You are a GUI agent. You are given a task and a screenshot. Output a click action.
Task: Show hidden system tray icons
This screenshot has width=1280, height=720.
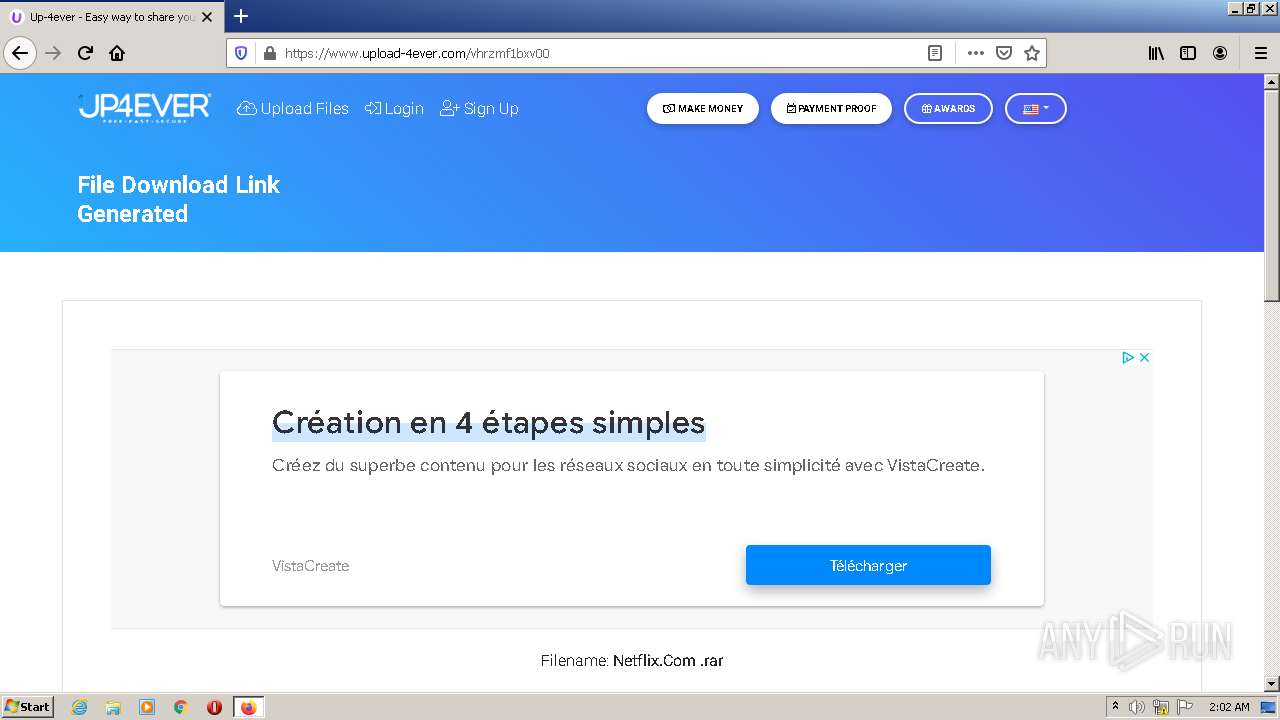pos(1115,706)
